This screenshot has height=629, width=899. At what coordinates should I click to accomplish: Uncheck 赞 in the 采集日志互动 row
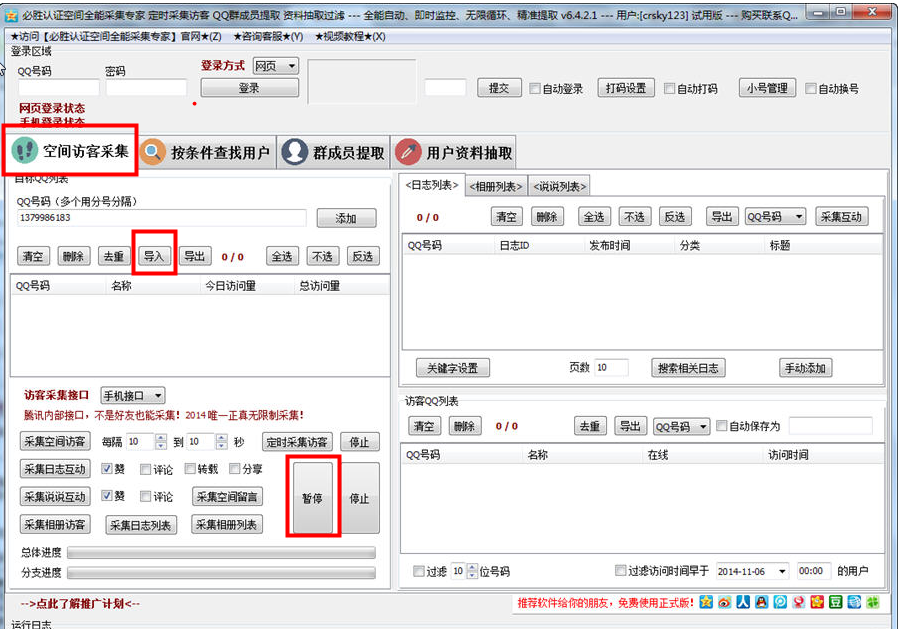click(107, 468)
